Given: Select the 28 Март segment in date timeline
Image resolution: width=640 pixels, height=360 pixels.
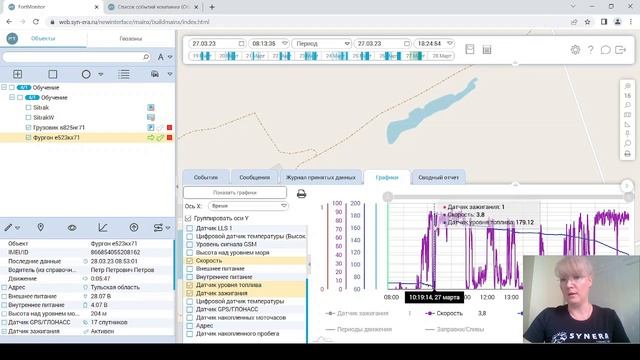Looking at the screenshot, I should pyautogui.click(x=442, y=56).
